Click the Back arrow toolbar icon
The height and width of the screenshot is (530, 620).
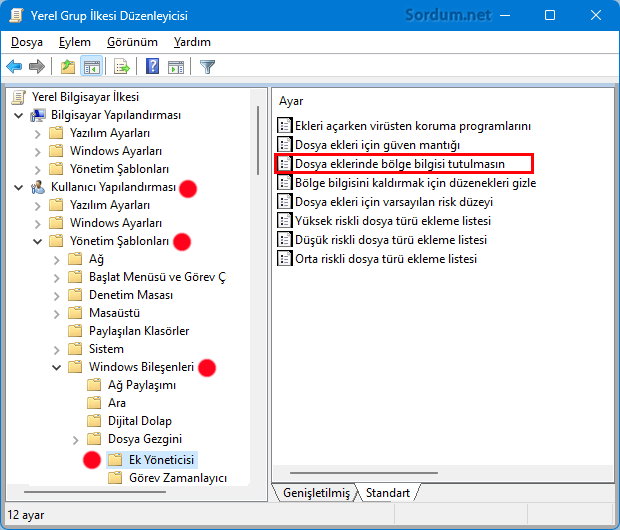[14, 66]
